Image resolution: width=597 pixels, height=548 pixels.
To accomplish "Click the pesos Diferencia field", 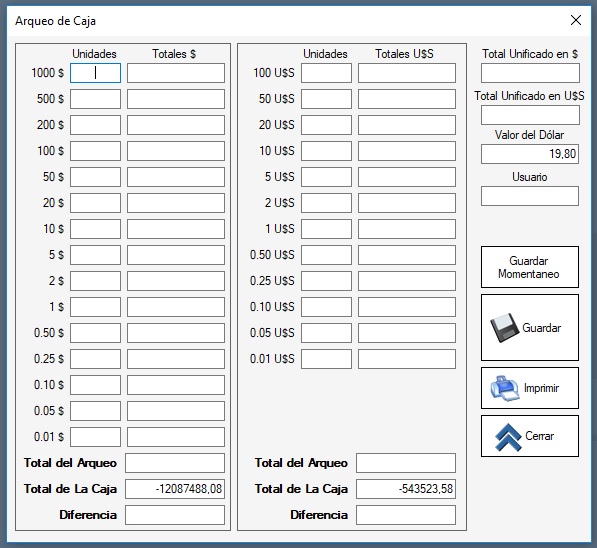I will (x=175, y=515).
